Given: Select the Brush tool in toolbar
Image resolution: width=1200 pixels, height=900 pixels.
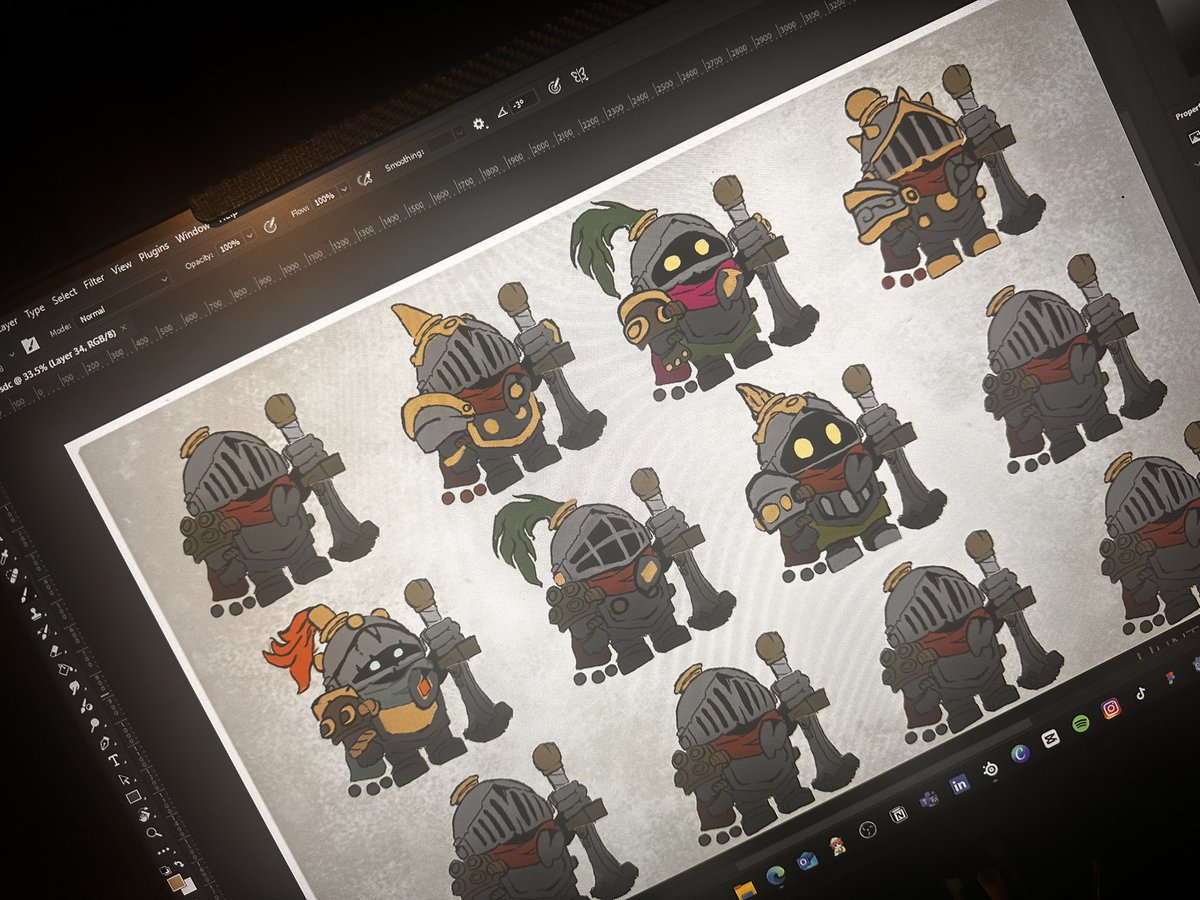Looking at the screenshot, I should tap(24, 594).
